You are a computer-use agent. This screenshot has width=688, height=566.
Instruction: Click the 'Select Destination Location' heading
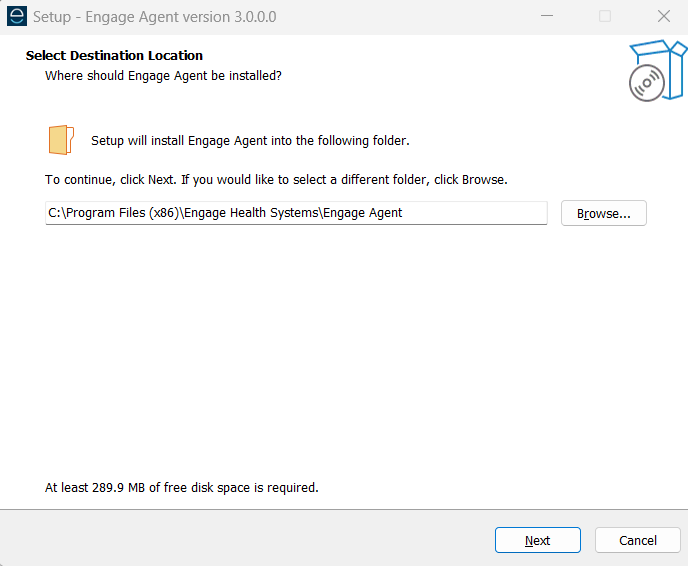pos(114,56)
